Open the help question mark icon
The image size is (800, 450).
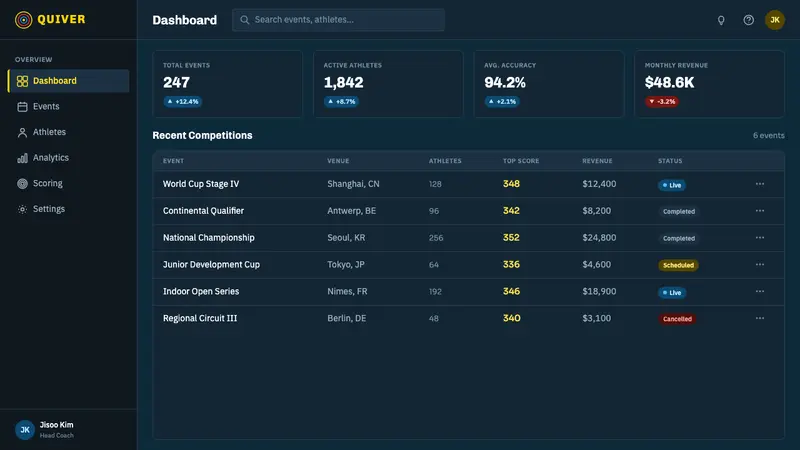[x=748, y=20]
